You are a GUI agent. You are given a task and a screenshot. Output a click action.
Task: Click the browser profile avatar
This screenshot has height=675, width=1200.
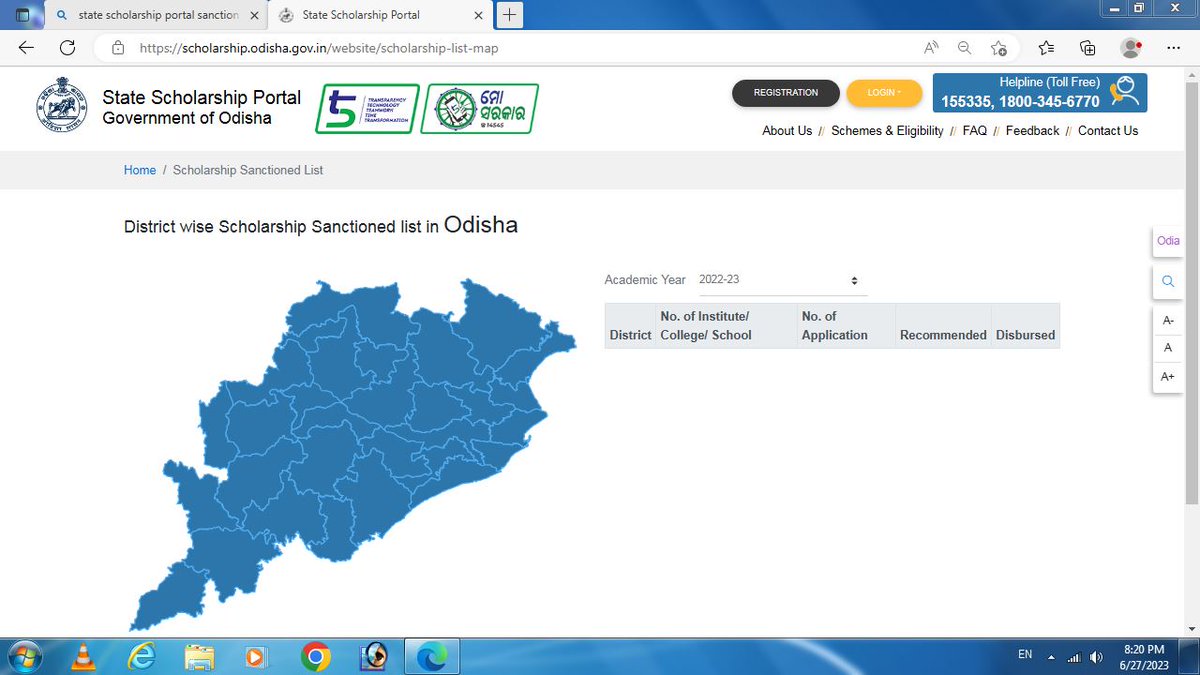tap(1131, 47)
